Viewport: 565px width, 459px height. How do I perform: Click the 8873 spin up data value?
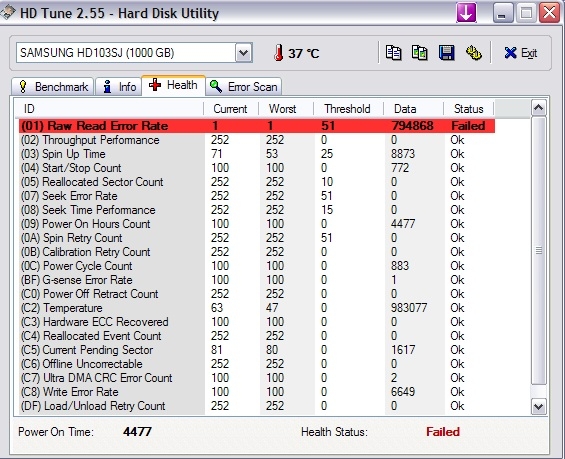point(403,154)
